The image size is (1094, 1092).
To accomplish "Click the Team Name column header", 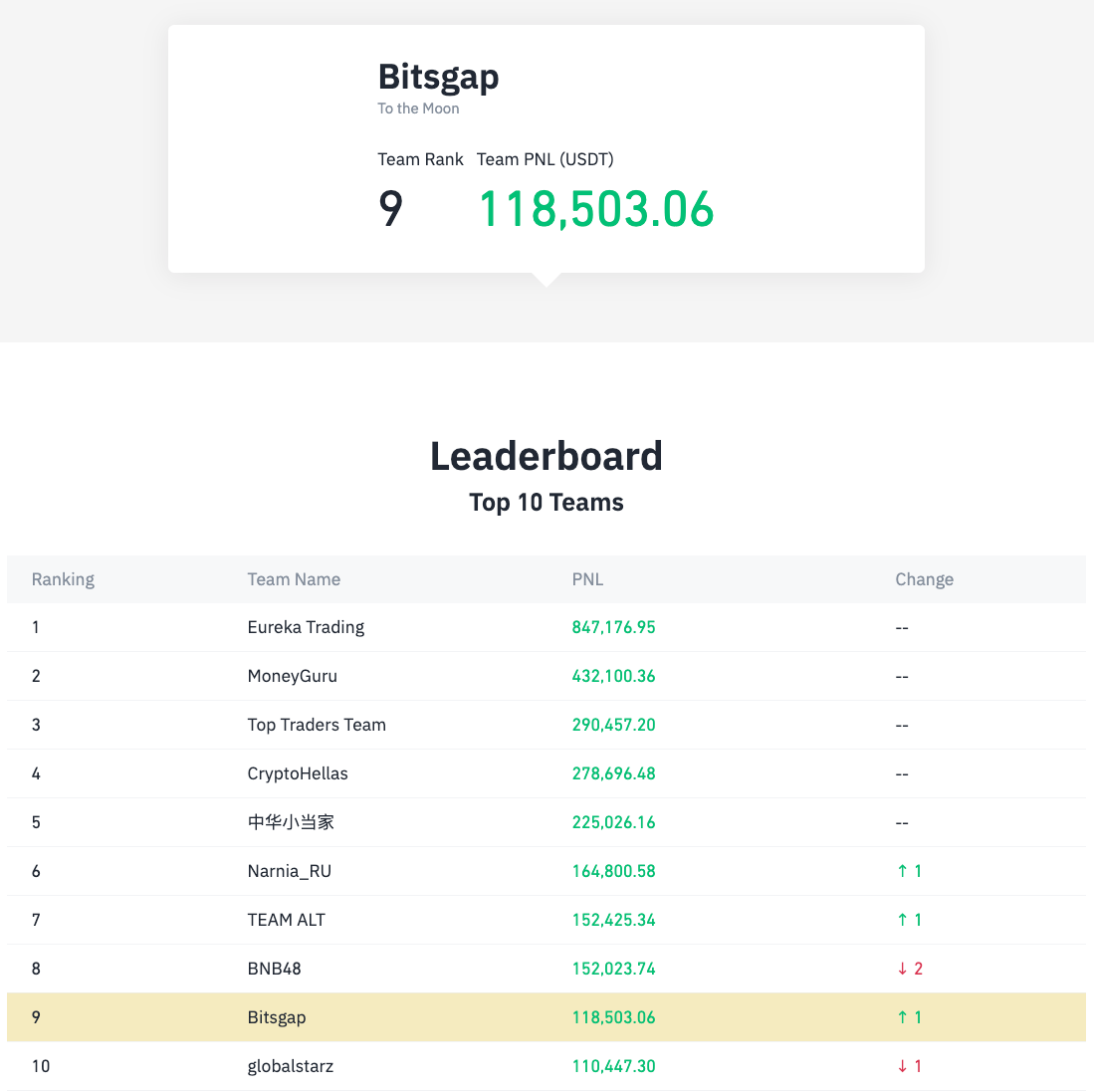I will pyautogui.click(x=294, y=579).
